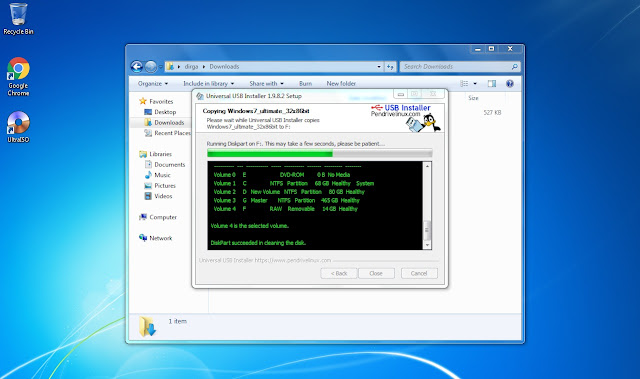Select 'DiskPart succeeded in cleaning the disk.' line
Image resolution: width=640 pixels, height=379 pixels.
click(x=258, y=243)
